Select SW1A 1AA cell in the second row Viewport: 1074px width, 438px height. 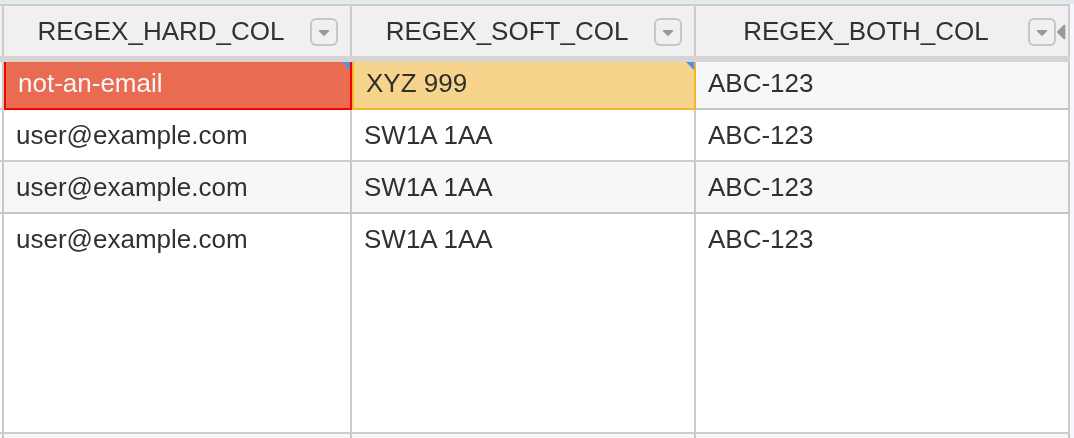(x=523, y=136)
